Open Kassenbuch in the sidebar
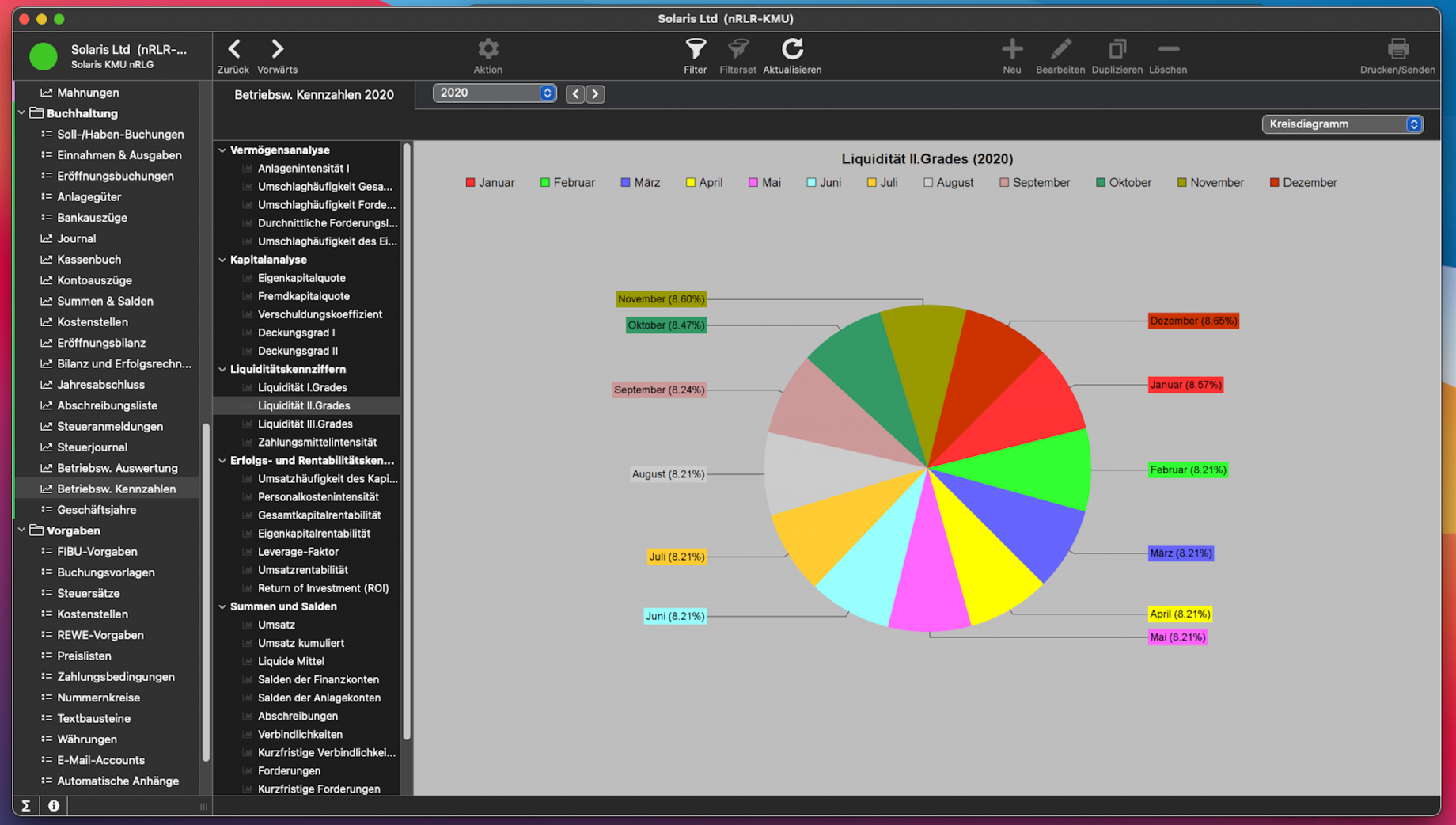 pos(89,259)
